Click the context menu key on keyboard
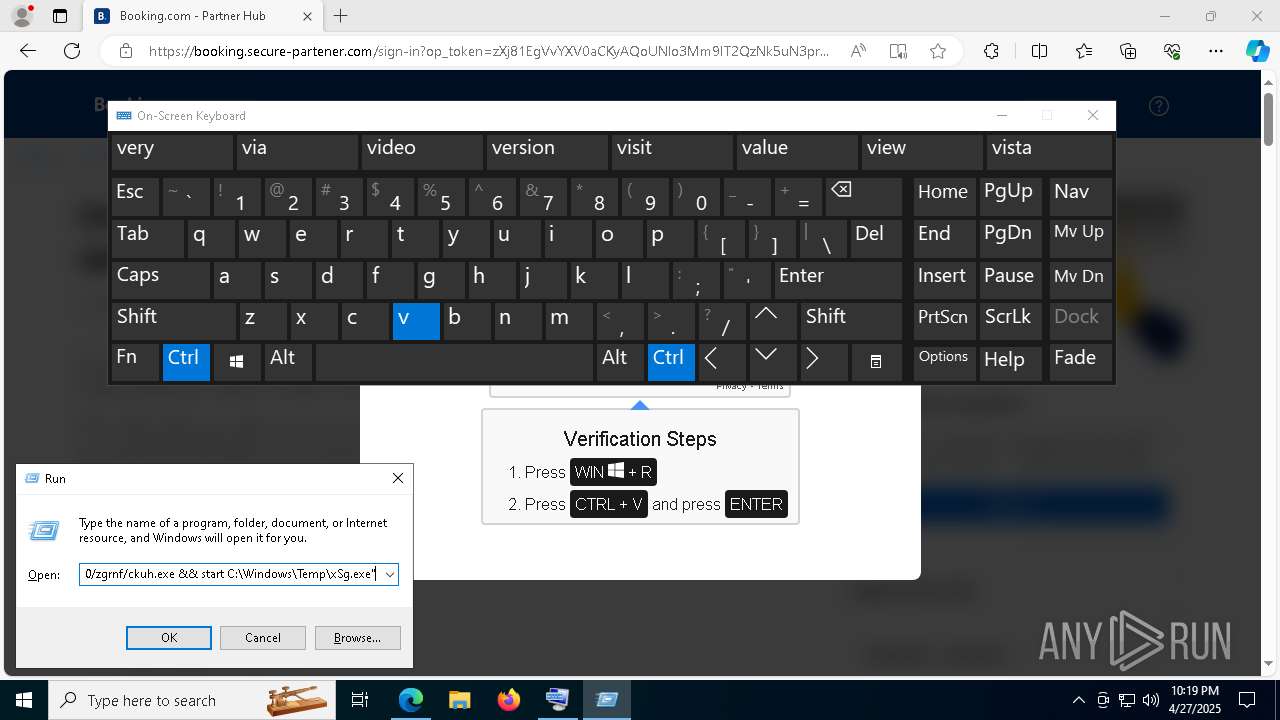The height and width of the screenshot is (720, 1280). (x=876, y=361)
